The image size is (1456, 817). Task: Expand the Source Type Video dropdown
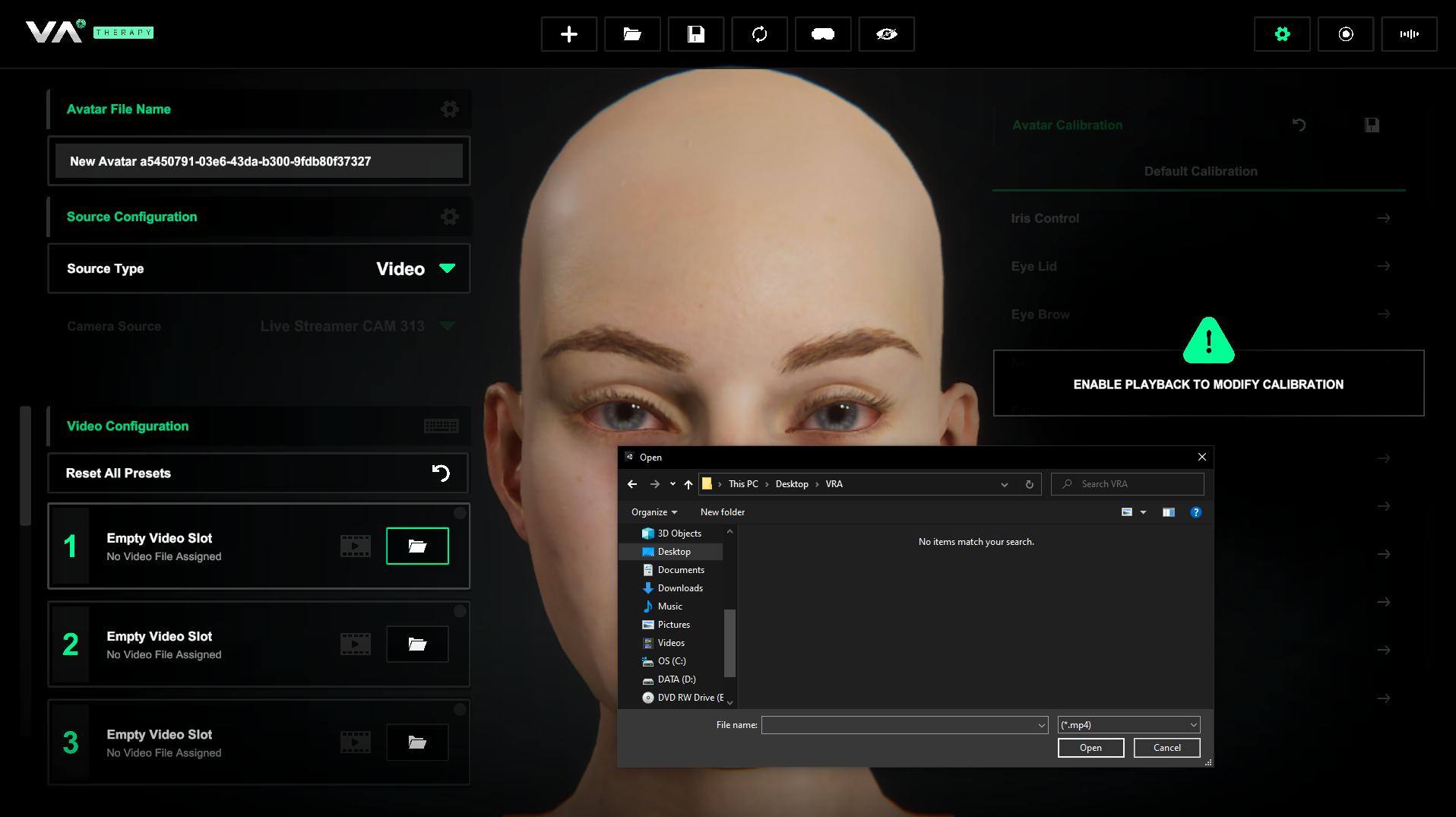point(447,268)
